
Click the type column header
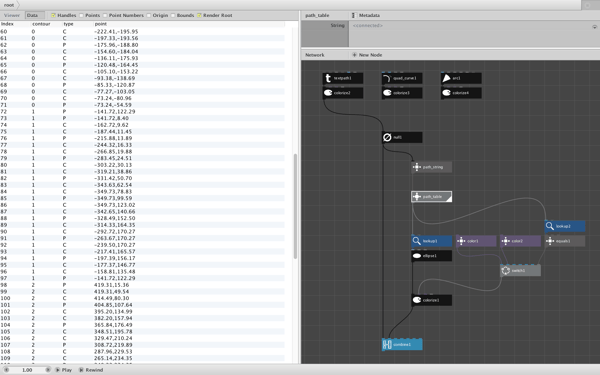pyautogui.click(x=68, y=24)
